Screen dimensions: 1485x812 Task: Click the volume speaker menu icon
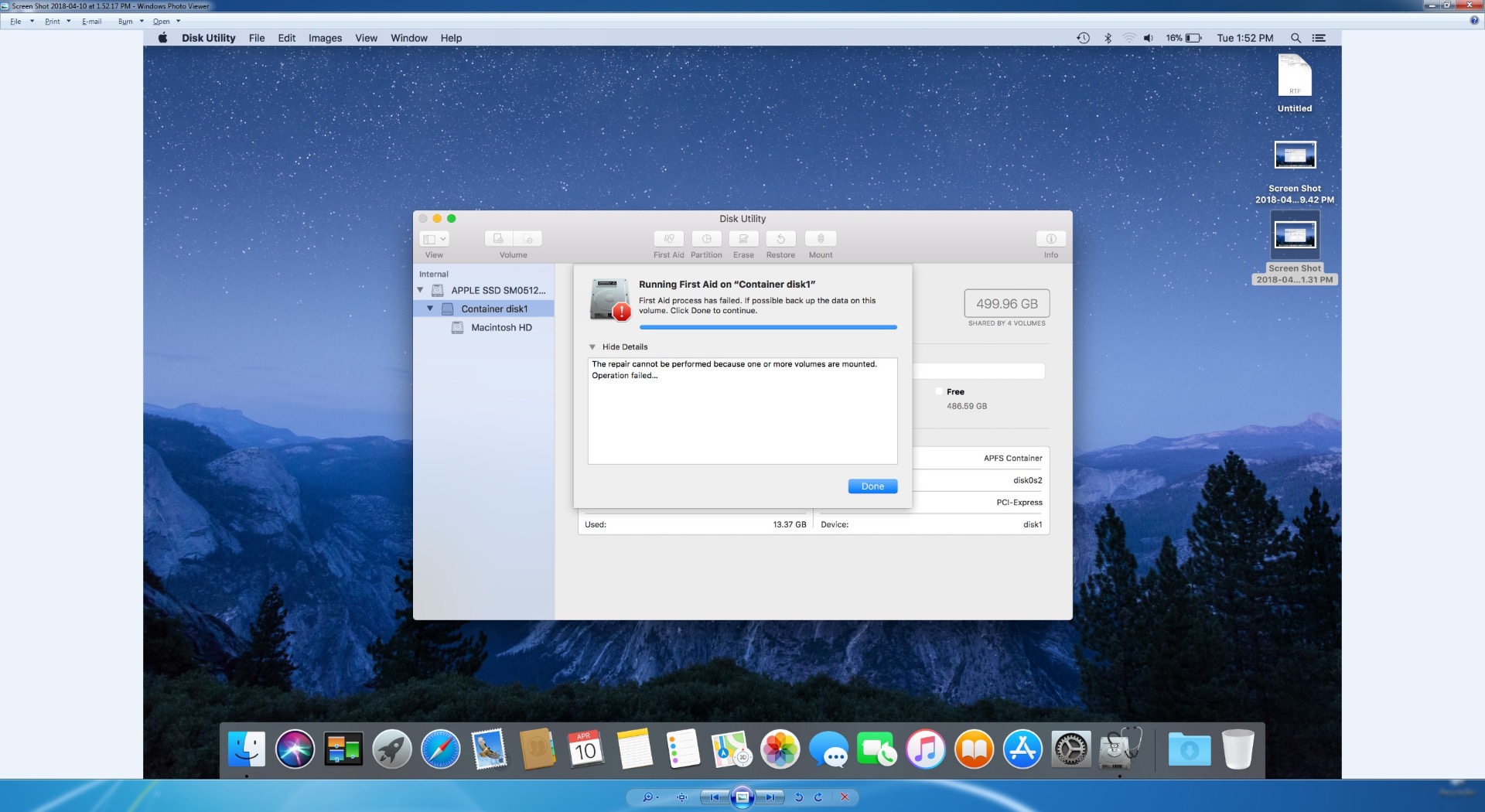[x=1149, y=38]
